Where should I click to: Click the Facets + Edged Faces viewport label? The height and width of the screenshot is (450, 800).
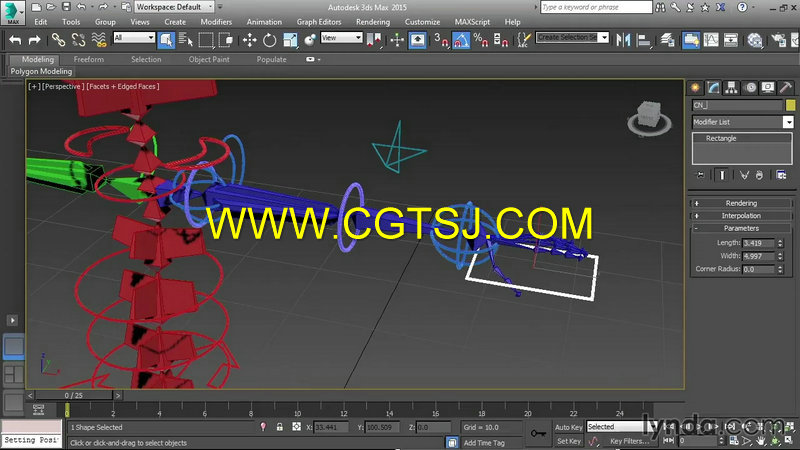[x=122, y=87]
